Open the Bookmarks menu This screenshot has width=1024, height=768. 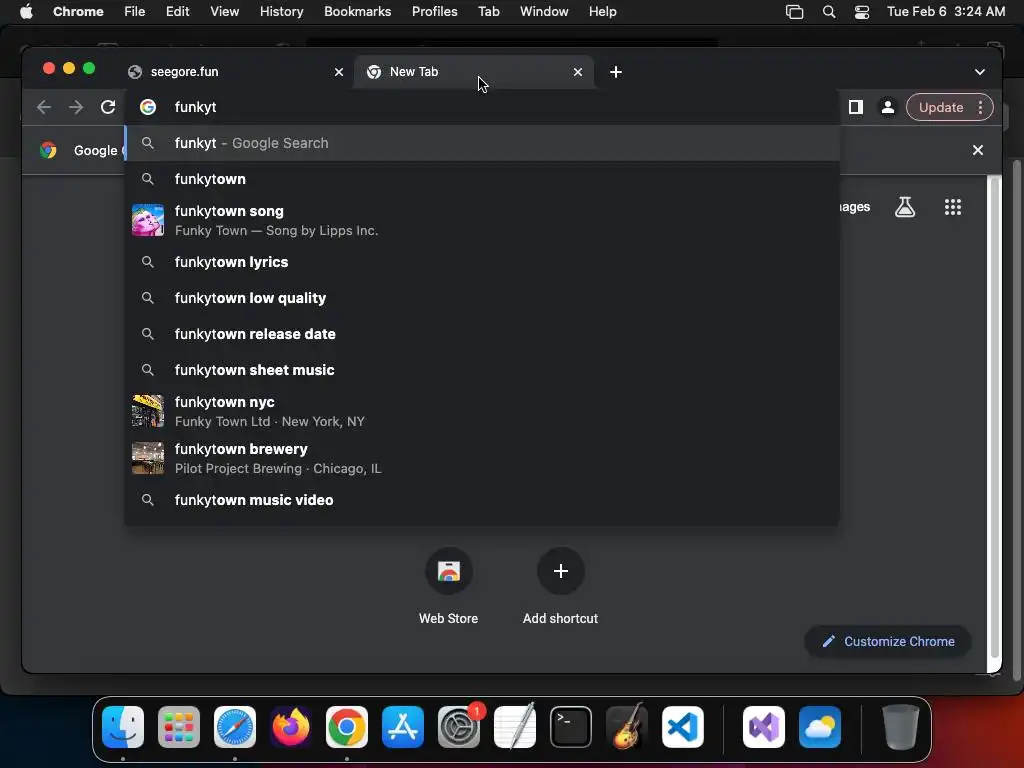[x=357, y=12]
